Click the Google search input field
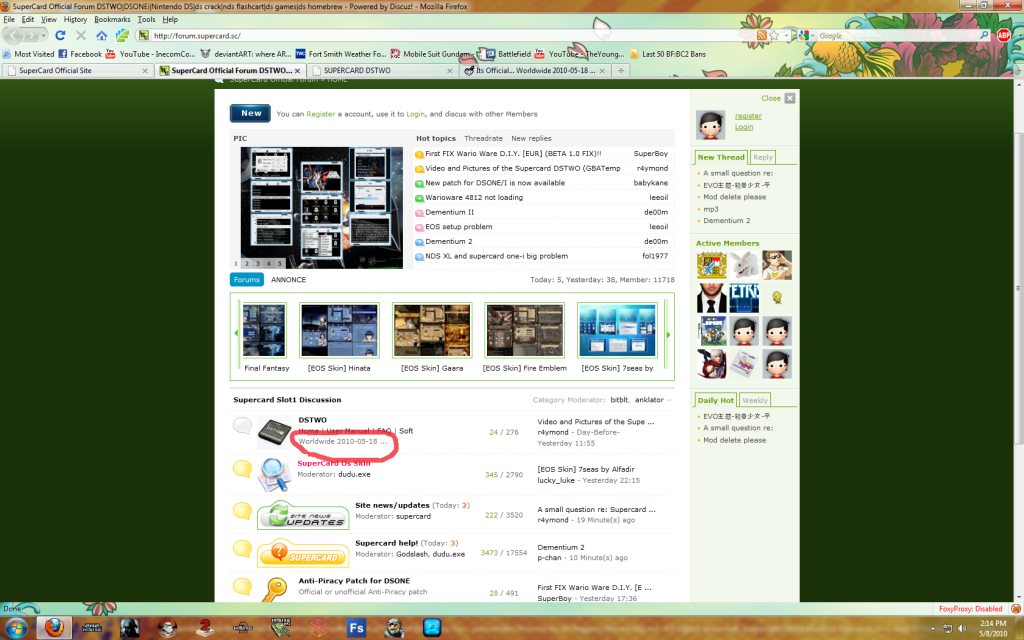Screen dimensions: 1024x640 898,35
